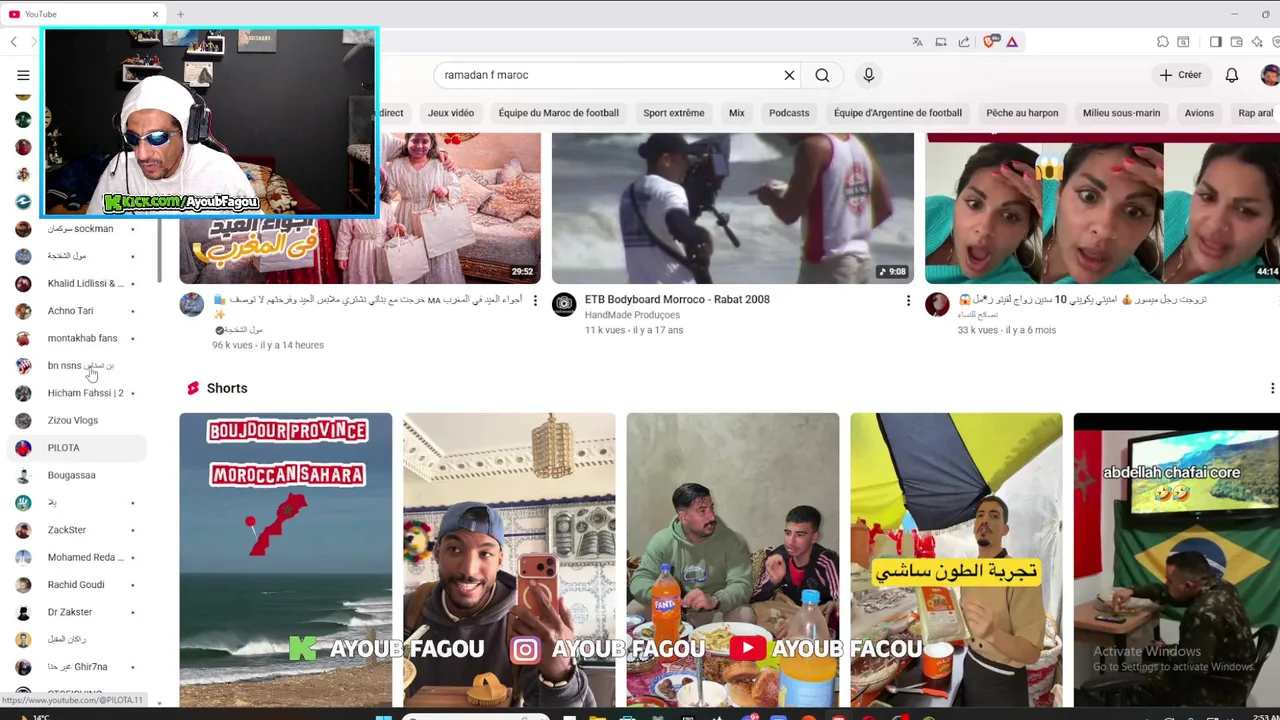
Task: Select the Jeux vidéo filter chip
Action: click(451, 113)
